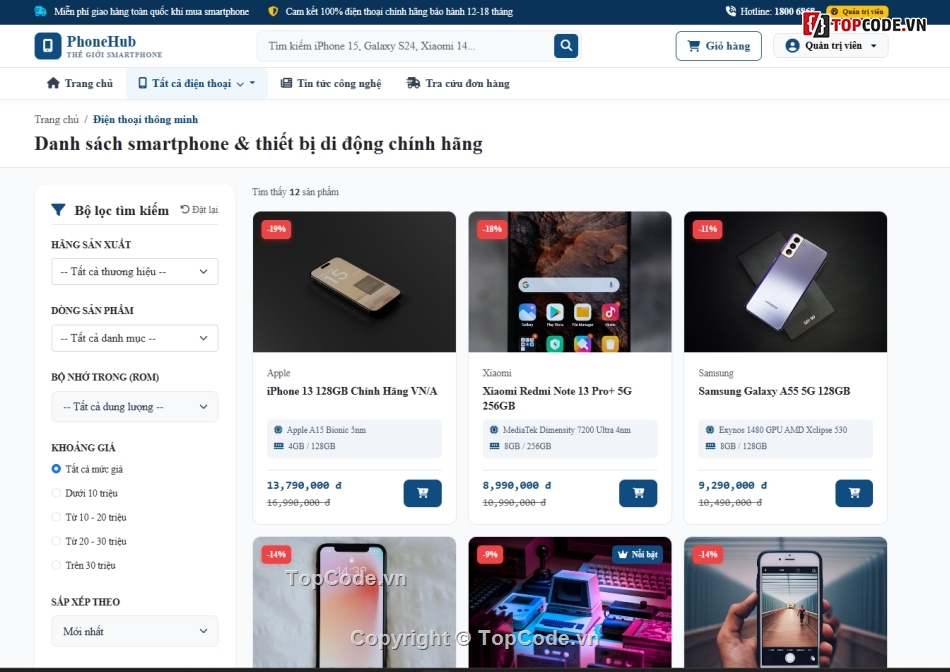Click the phone icon beside Tất cả điện thoại
Viewport: 950px width, 672px height.
point(142,83)
